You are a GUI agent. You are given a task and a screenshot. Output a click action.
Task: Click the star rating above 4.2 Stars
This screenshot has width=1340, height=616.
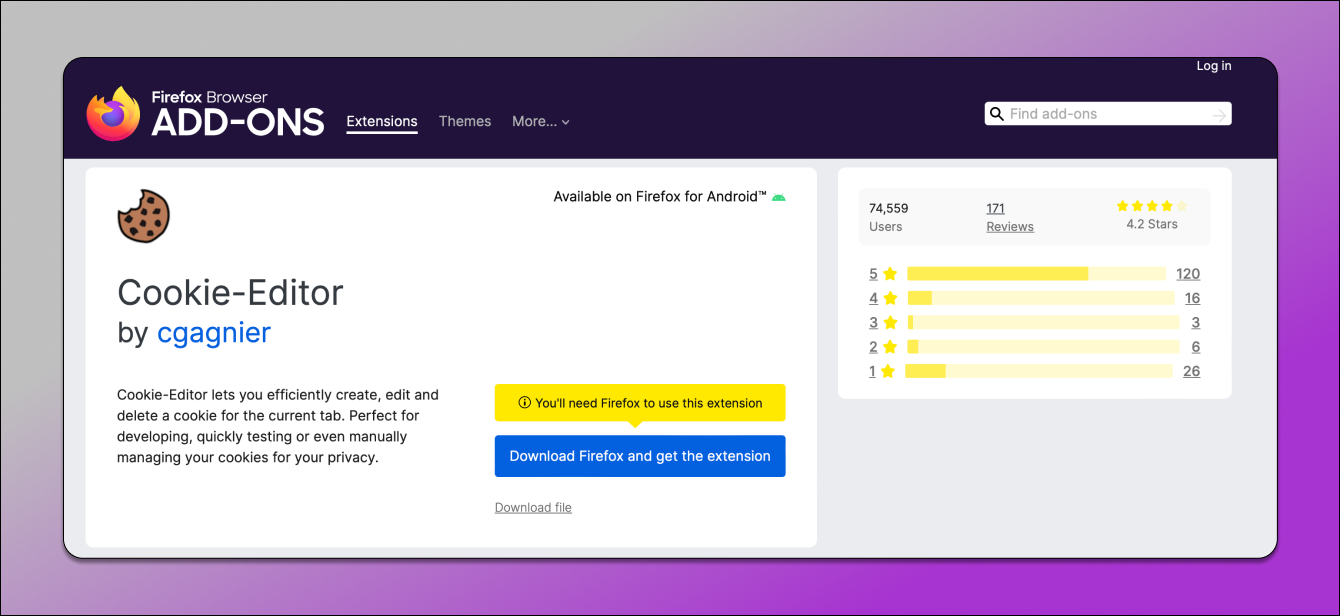1152,206
